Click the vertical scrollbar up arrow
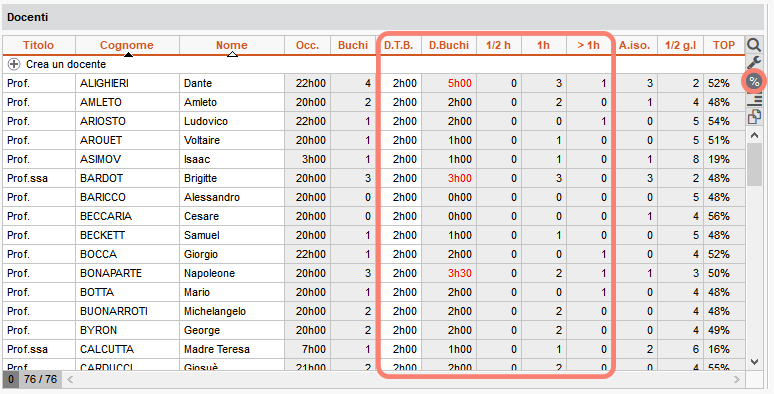The image size is (774, 394). [754, 135]
